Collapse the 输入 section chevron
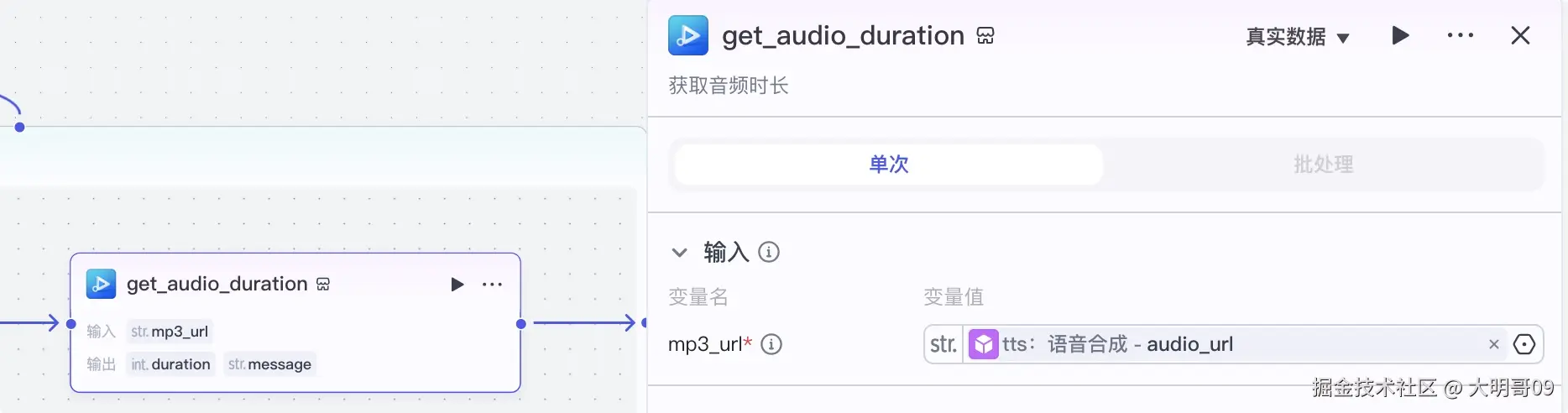The height and width of the screenshot is (413, 1568). point(680,252)
